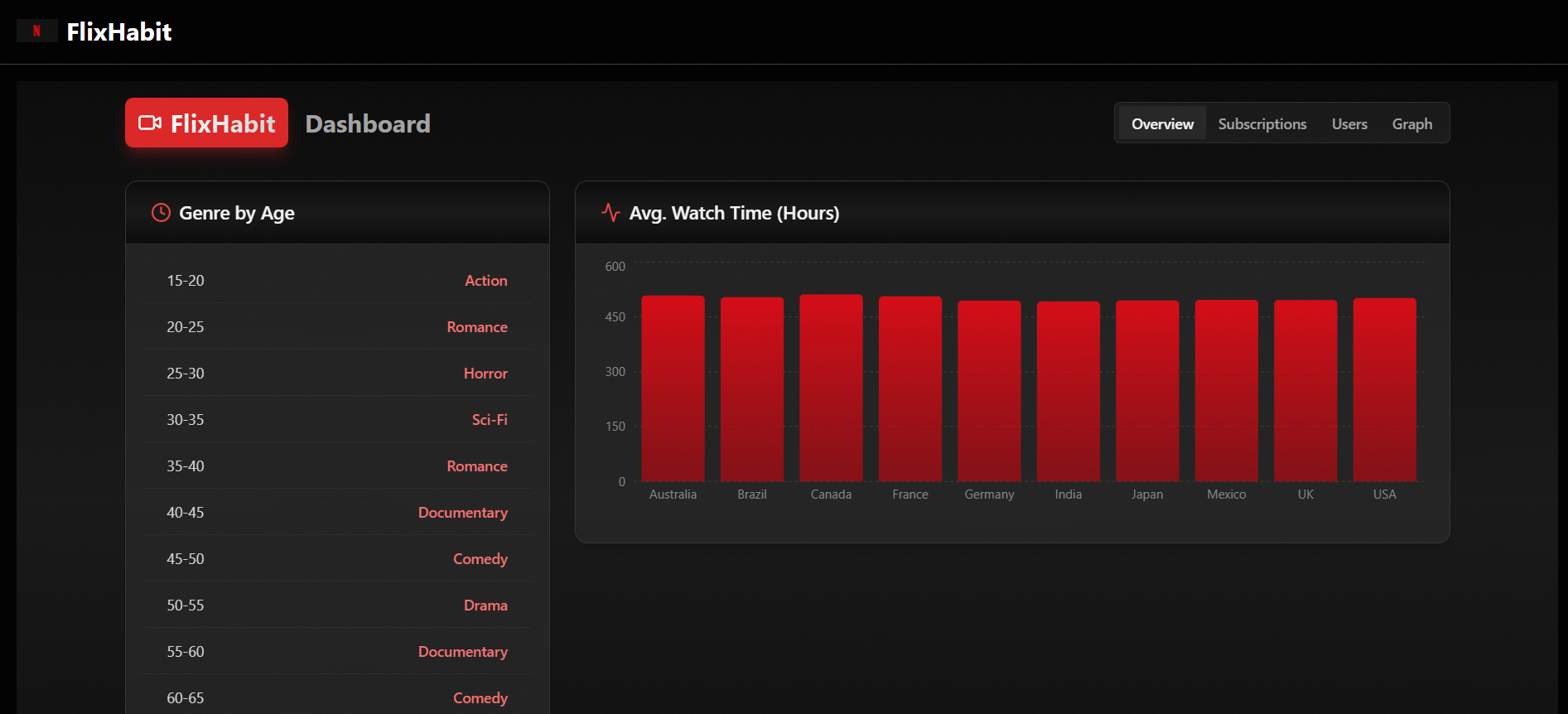Viewport: 1568px width, 714px height.
Task: Pick the 30-35 Sci-Fi row
Action: coord(337,420)
